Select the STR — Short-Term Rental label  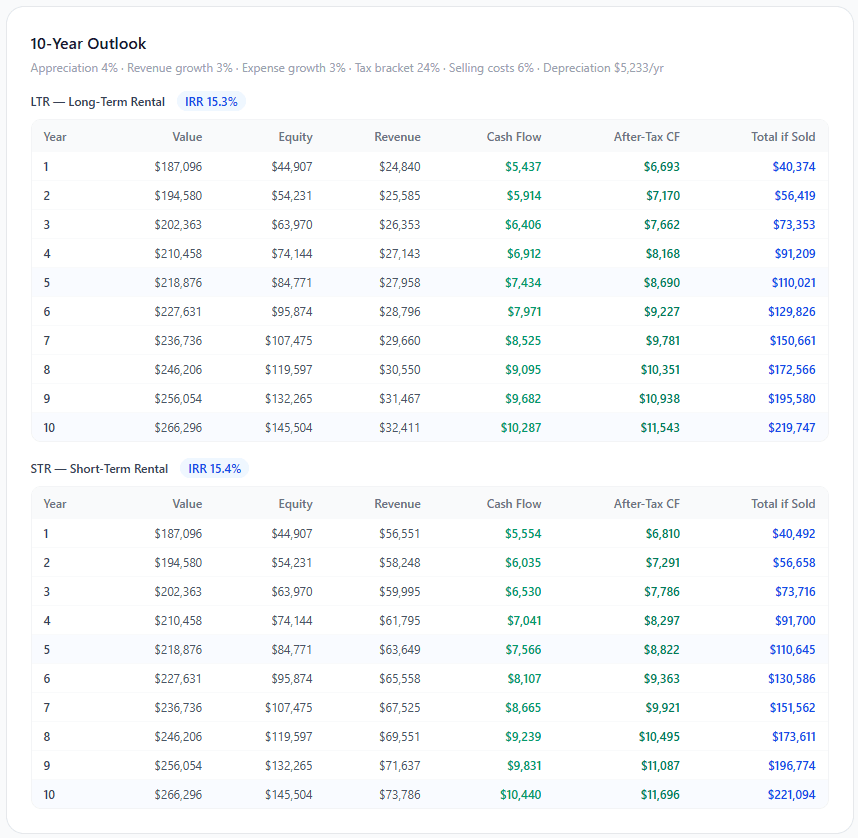click(x=100, y=469)
